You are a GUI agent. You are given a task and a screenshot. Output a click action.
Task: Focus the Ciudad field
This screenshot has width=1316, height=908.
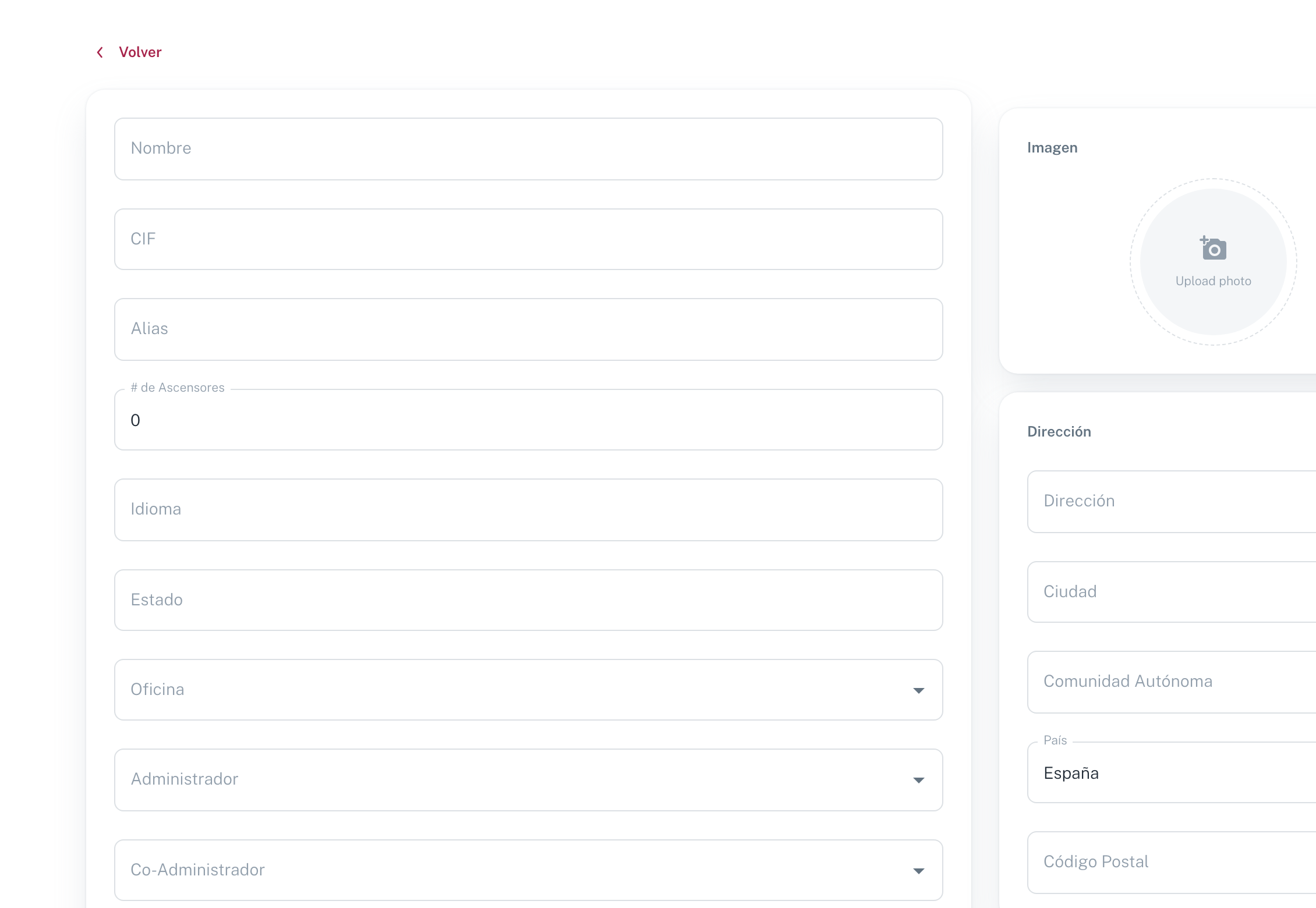coord(1172,592)
